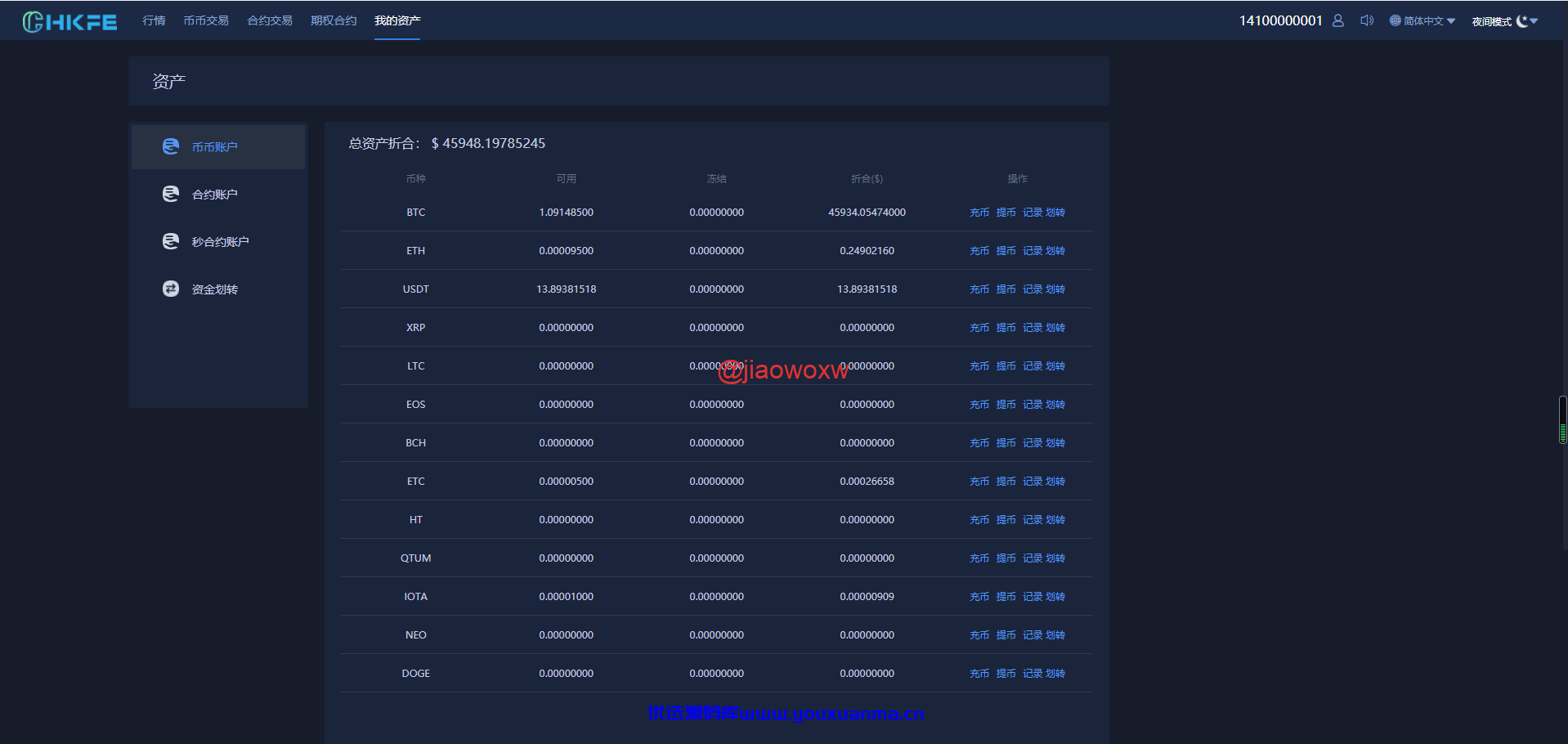Click 记录 for NEO
The height and width of the screenshot is (744, 1568).
point(1033,635)
